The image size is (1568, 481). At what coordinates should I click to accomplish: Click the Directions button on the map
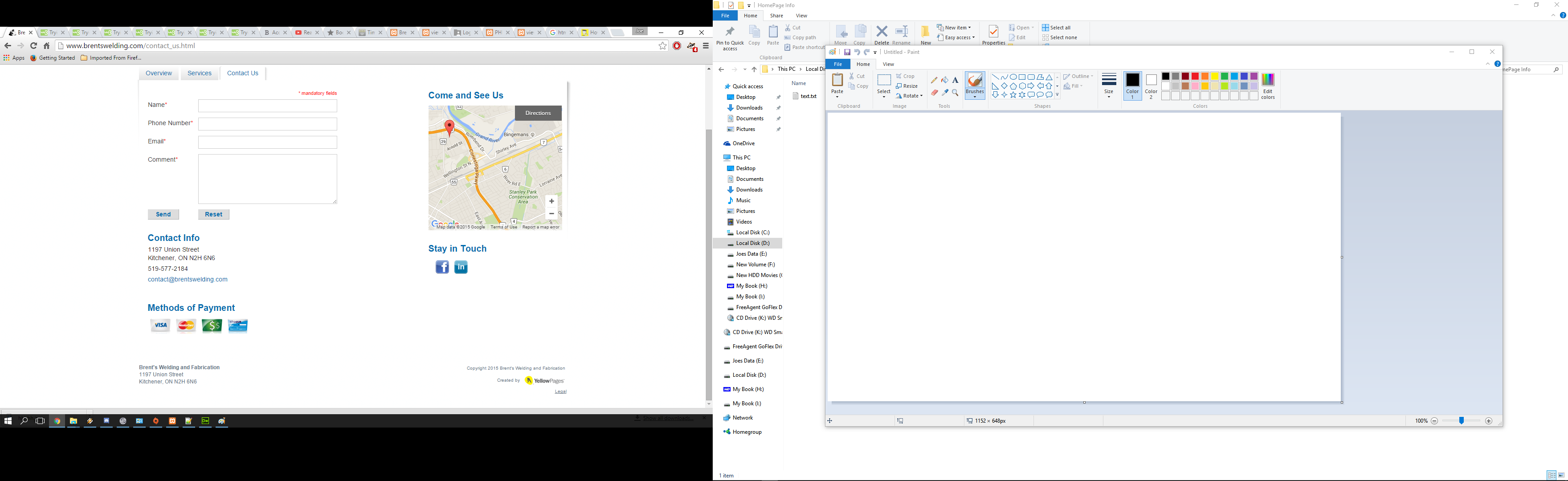(538, 113)
